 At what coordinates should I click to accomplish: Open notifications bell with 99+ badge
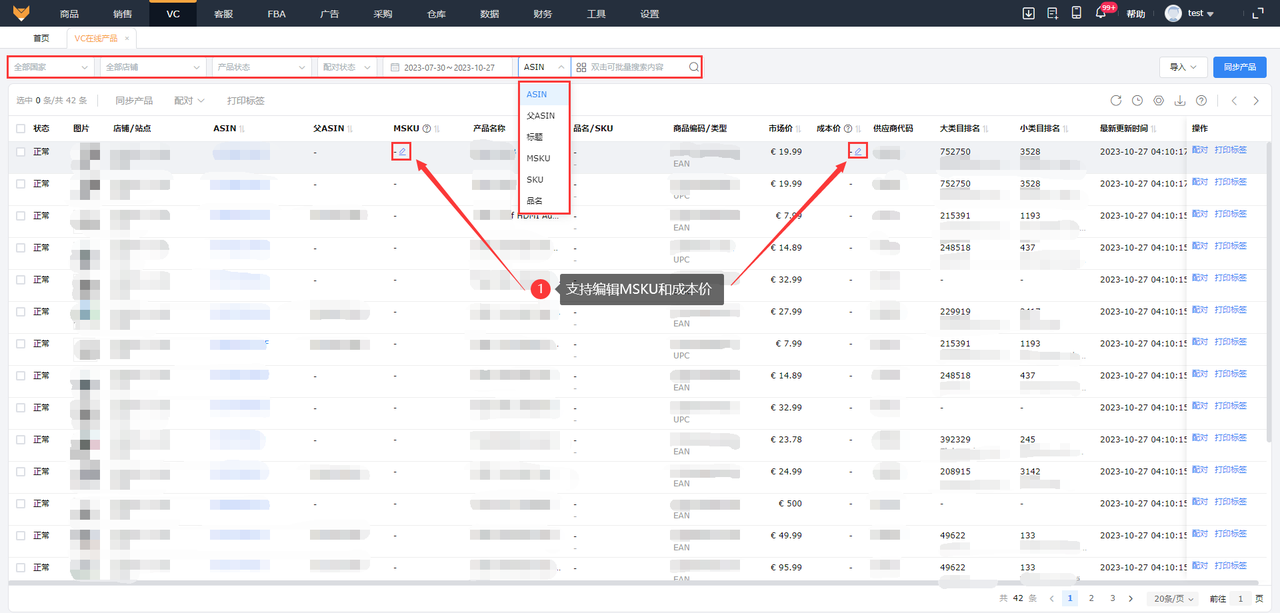1101,14
